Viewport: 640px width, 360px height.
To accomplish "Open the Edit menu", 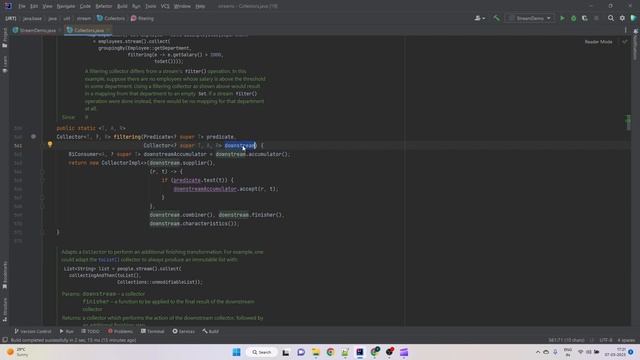I will pos(34,6).
